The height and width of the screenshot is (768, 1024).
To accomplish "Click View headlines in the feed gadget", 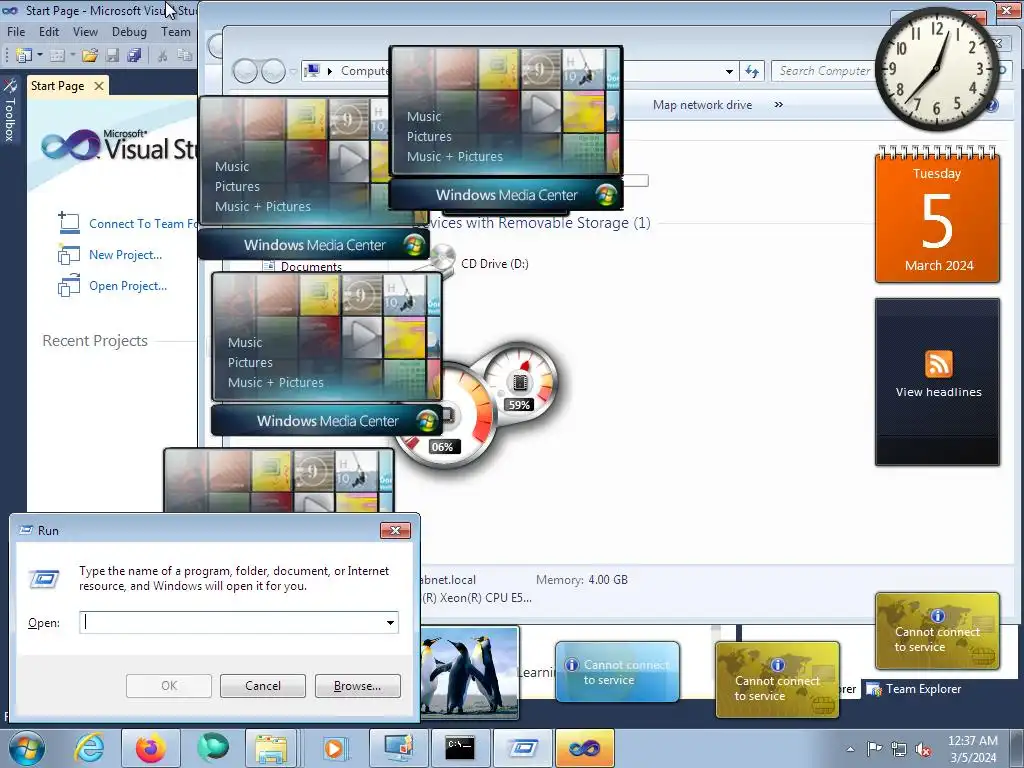I will (938, 392).
